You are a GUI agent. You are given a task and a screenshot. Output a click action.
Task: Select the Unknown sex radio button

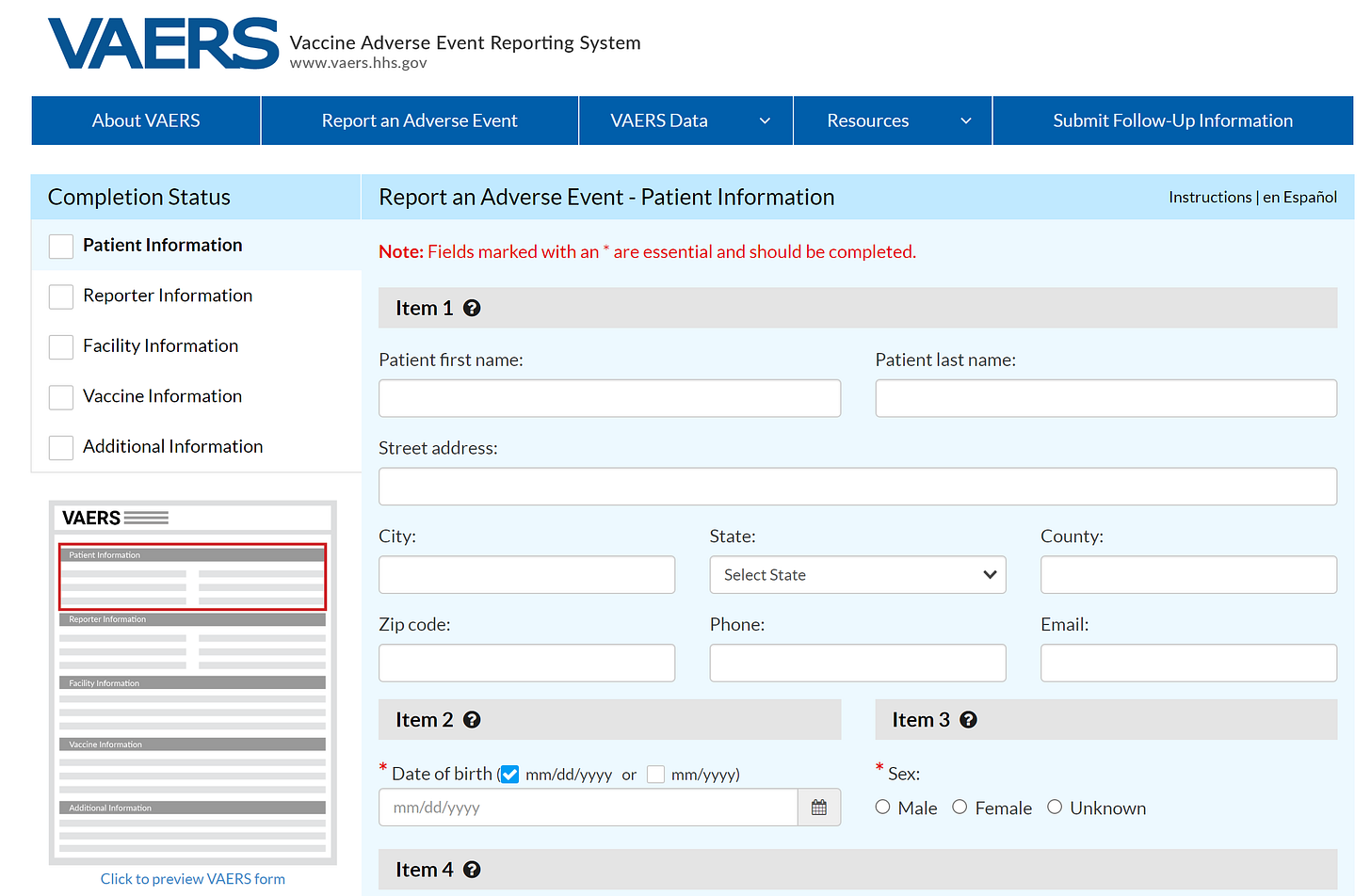tap(1055, 807)
